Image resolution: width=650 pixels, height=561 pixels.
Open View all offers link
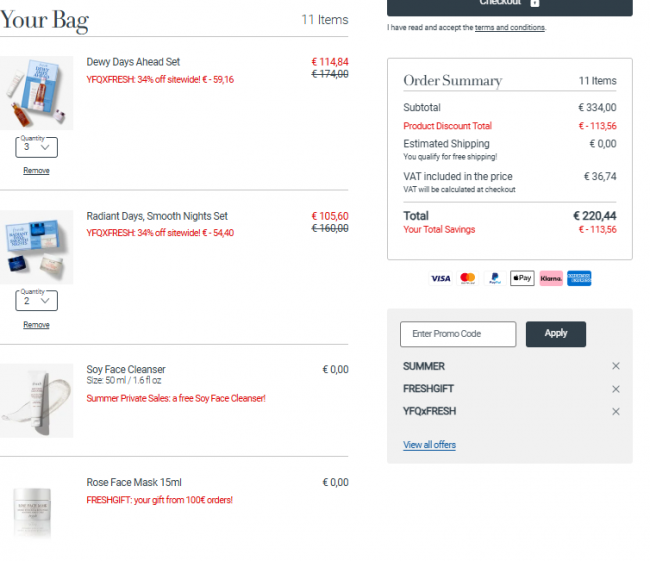click(x=429, y=445)
